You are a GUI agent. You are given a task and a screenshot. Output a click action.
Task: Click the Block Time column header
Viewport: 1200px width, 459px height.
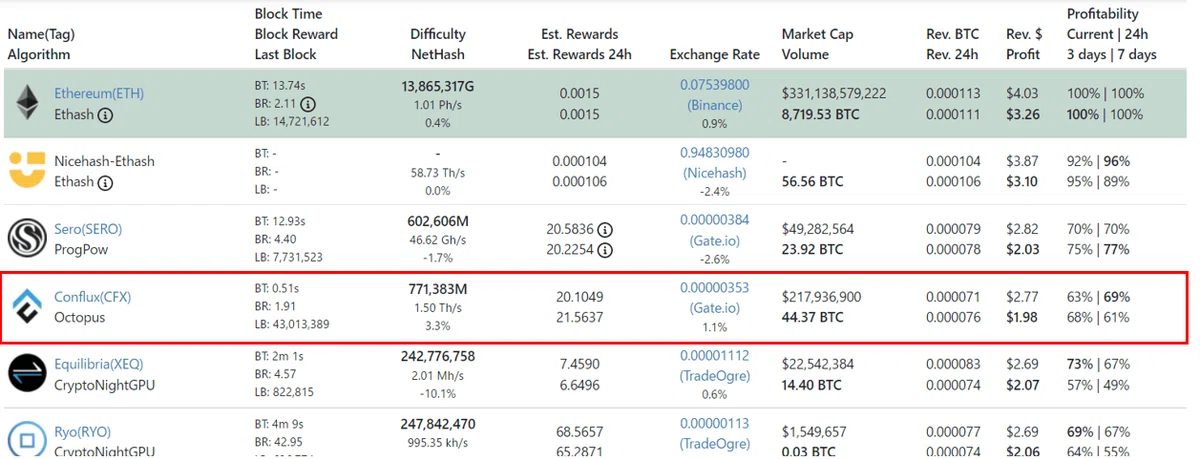[x=296, y=34]
